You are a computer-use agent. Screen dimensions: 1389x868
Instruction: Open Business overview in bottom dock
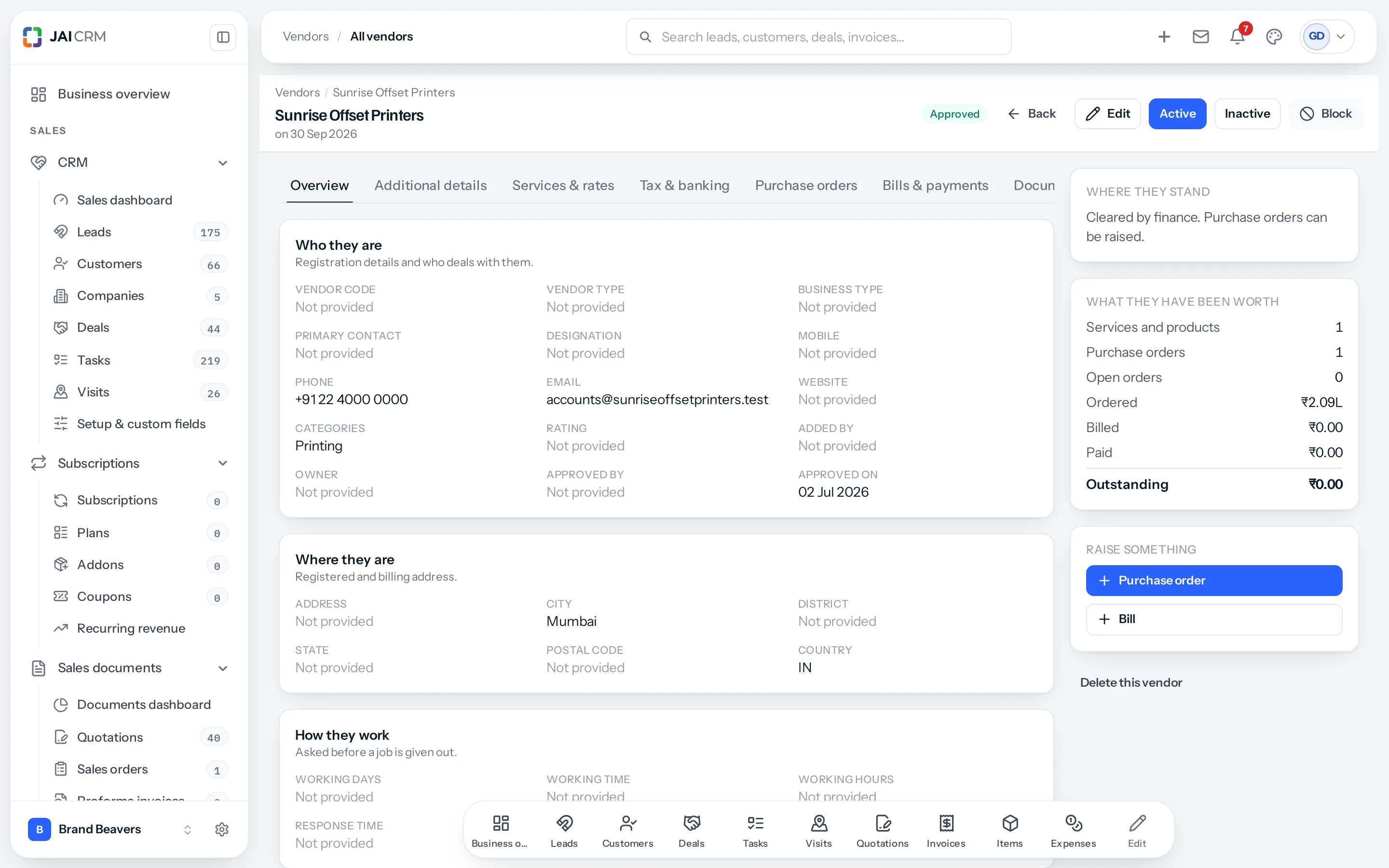click(x=500, y=831)
